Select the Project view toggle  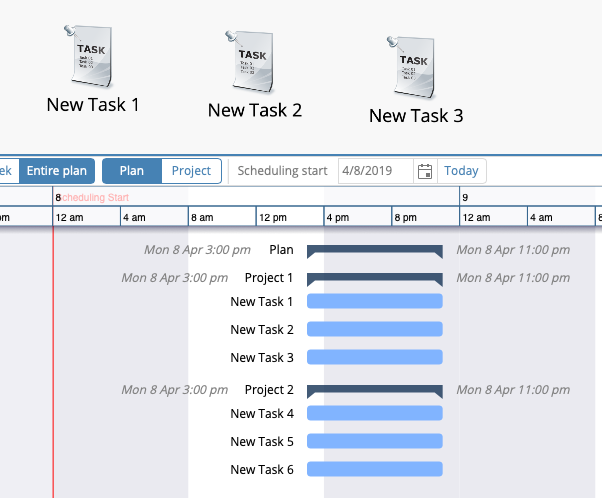click(x=191, y=171)
